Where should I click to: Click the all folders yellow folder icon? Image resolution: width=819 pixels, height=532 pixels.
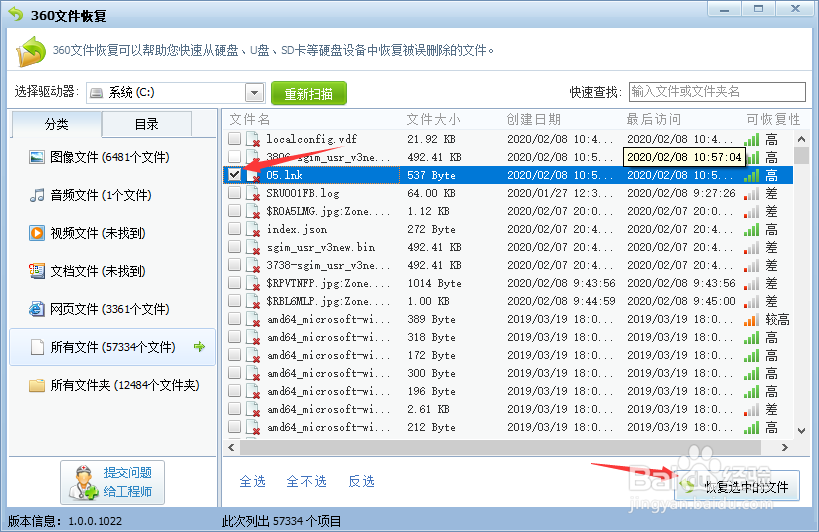tap(37, 385)
